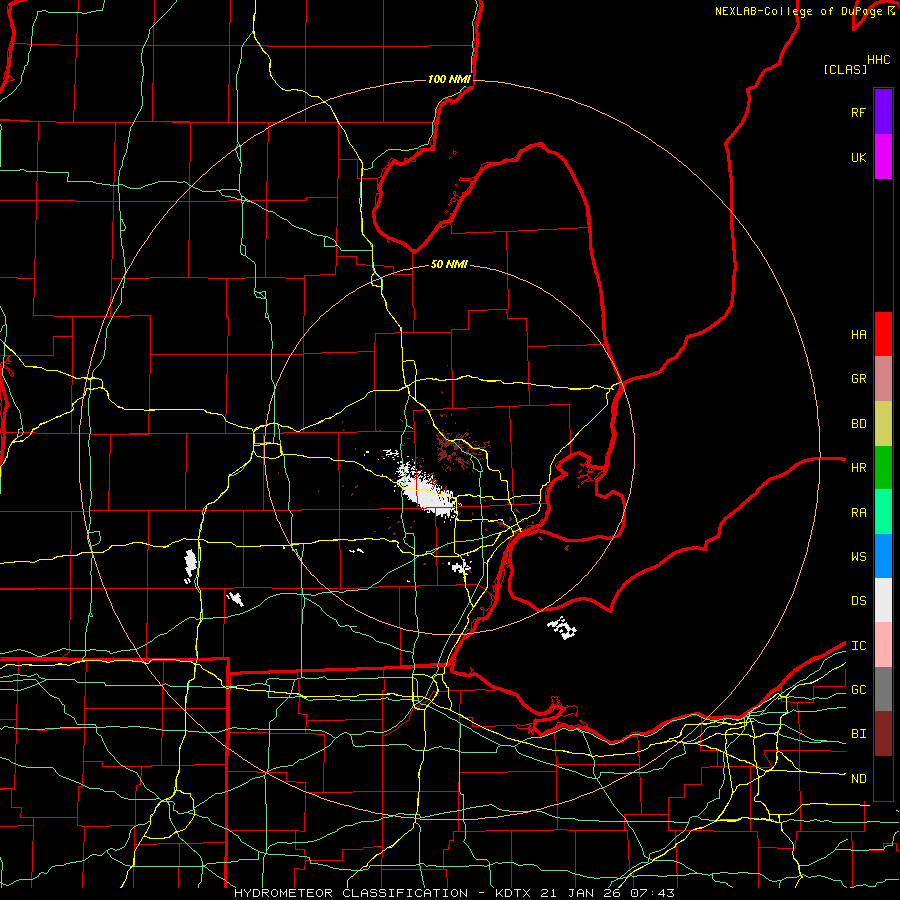Image resolution: width=900 pixels, height=900 pixels.
Task: Click the "50 NMI" range ring label
Action: coord(449,264)
